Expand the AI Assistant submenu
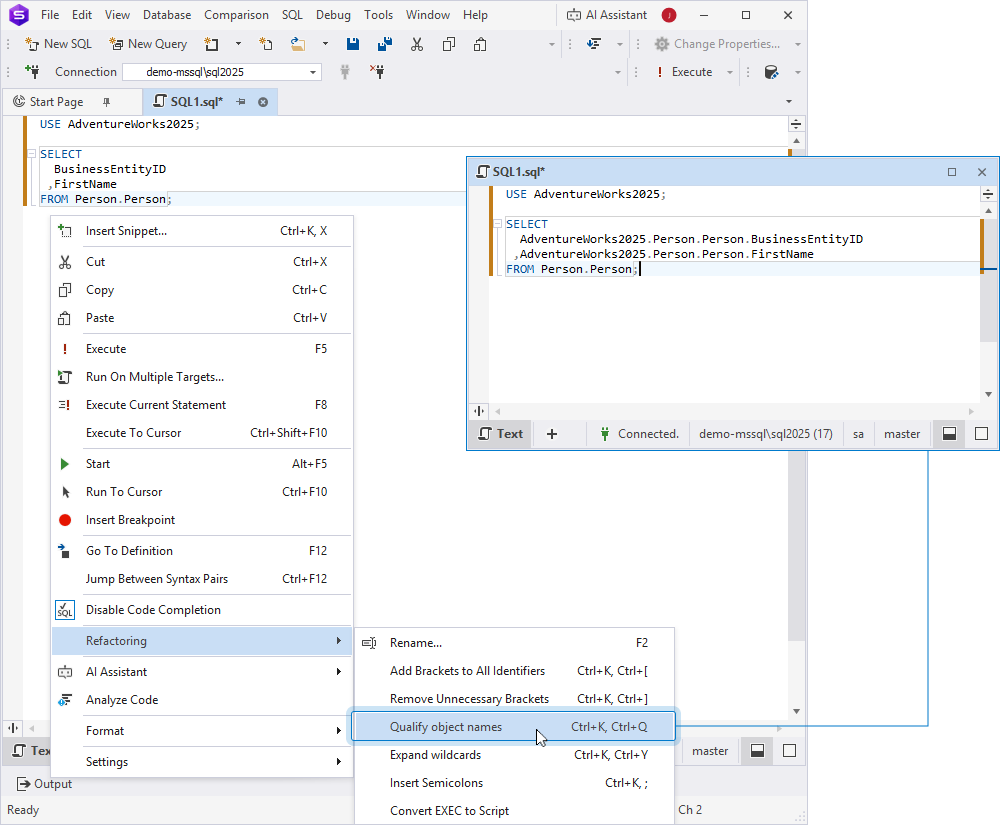 pos(202,672)
